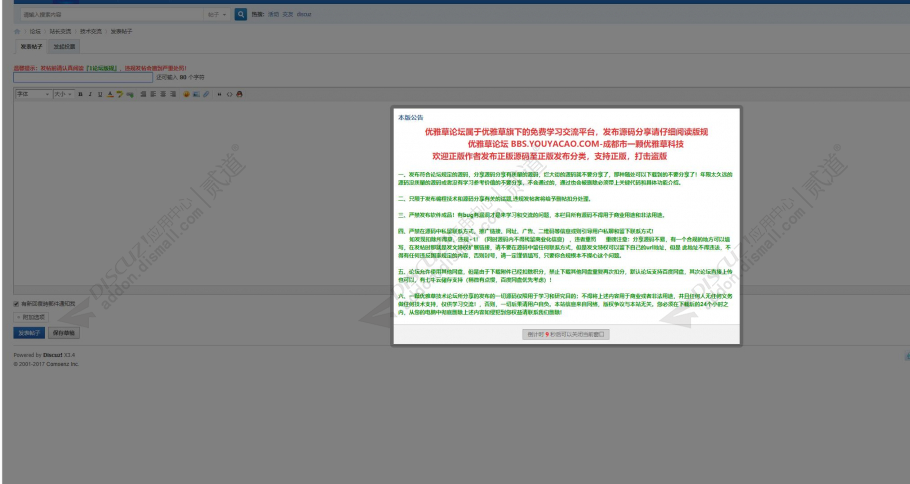This screenshot has width=910, height=484.
Task: Click in the search input field
Action: (x=112, y=15)
